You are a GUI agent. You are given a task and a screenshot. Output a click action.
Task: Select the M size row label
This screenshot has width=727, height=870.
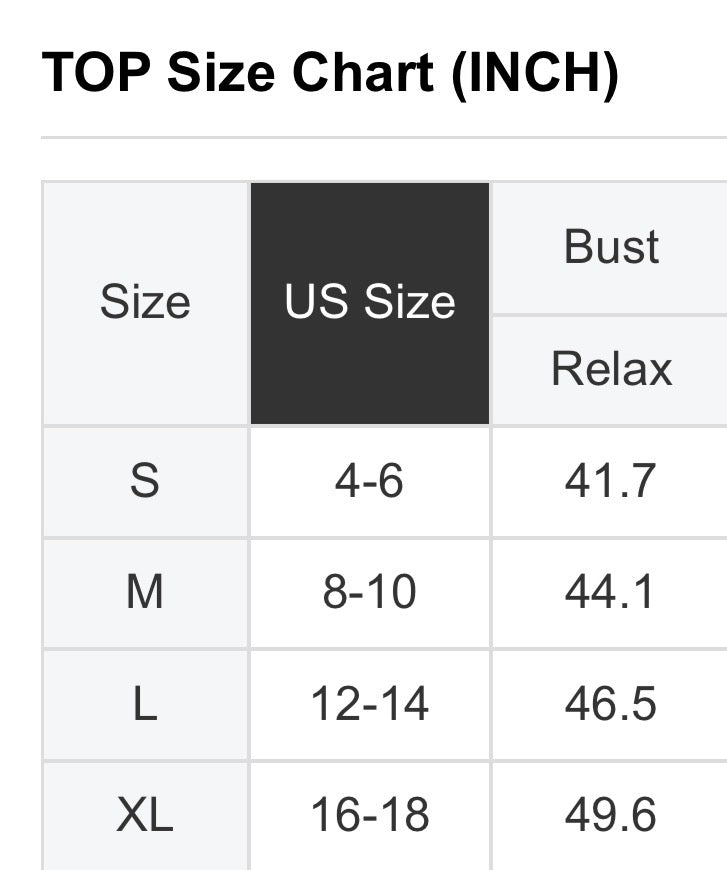point(145,592)
